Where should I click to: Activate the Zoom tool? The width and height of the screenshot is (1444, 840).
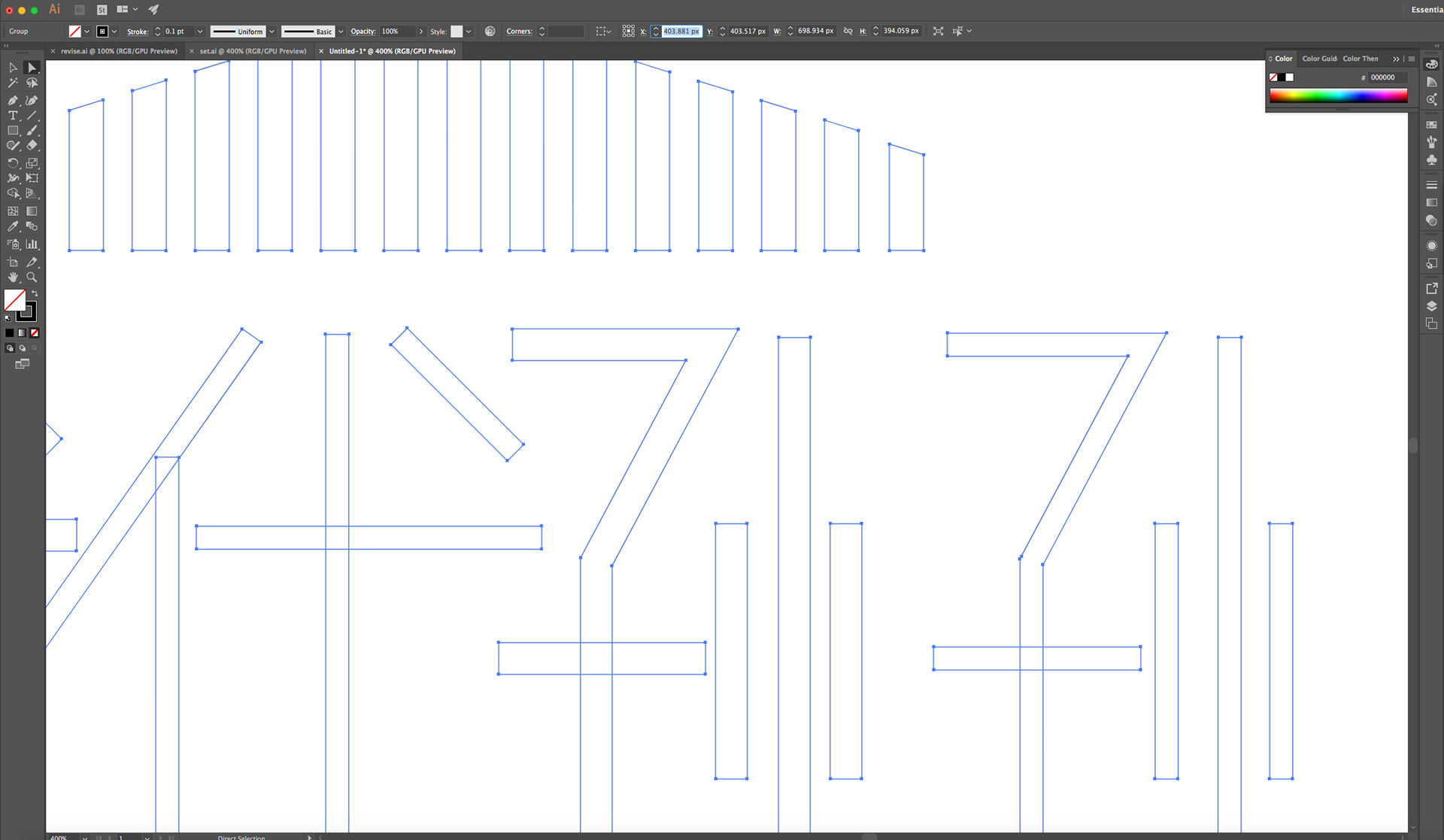coord(32,277)
